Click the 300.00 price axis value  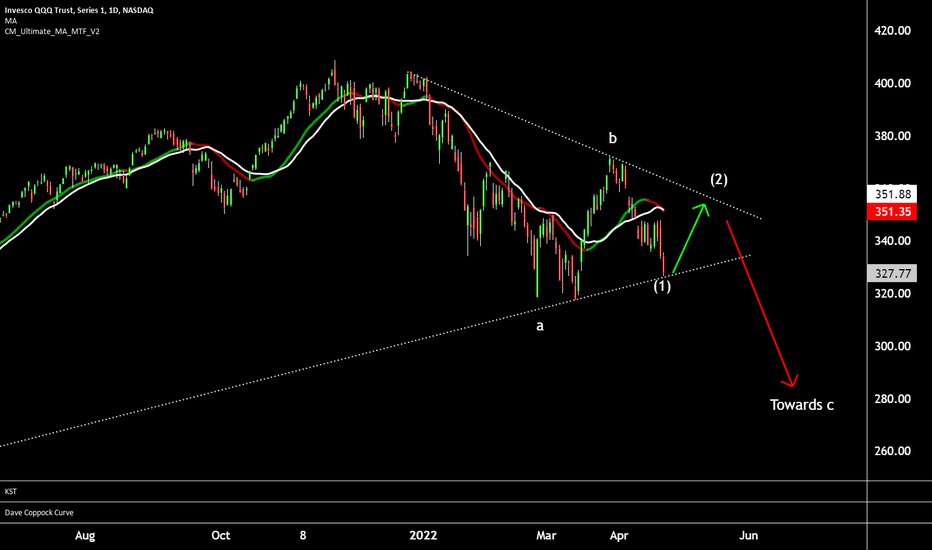point(892,346)
